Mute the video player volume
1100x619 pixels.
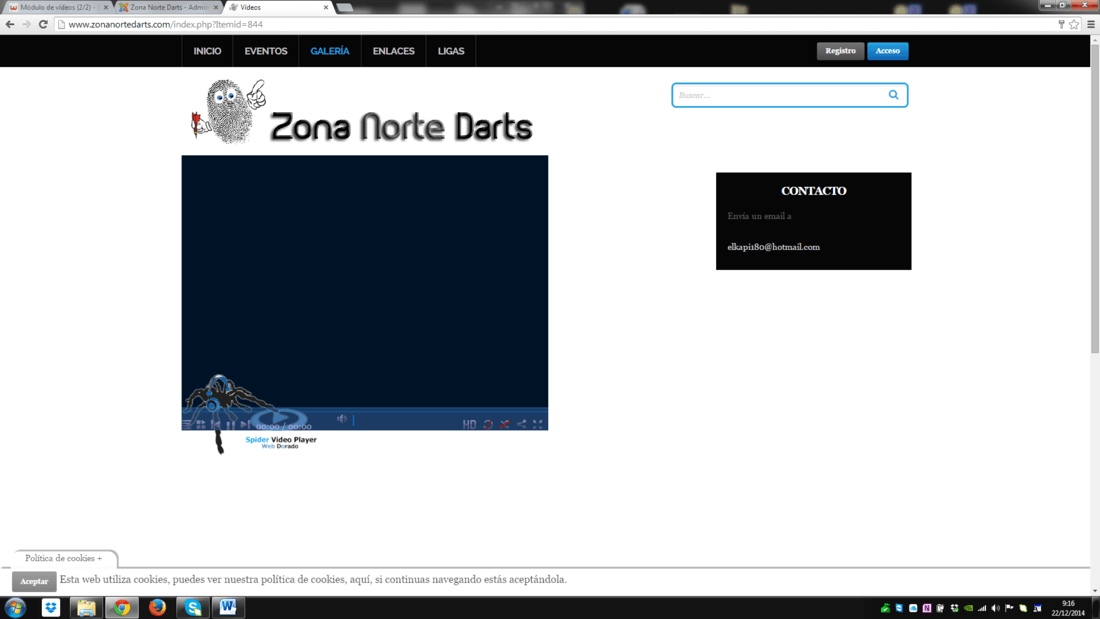pyautogui.click(x=342, y=420)
